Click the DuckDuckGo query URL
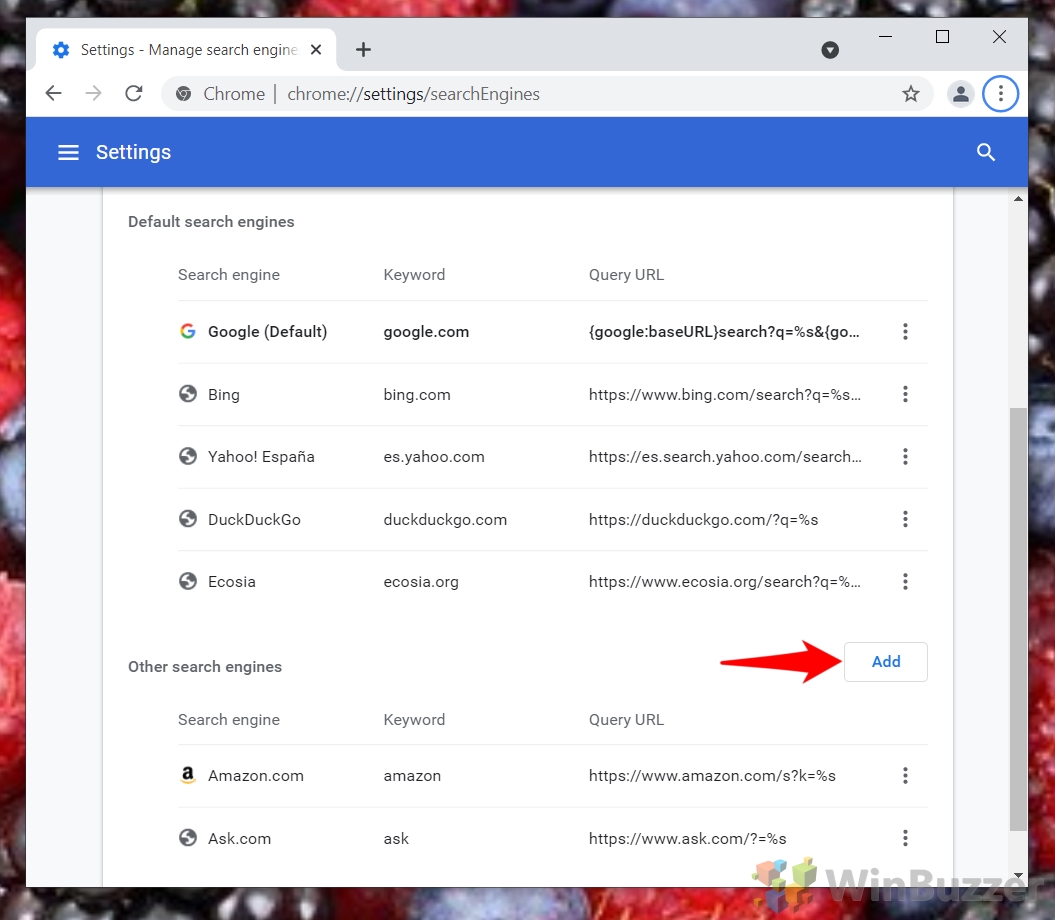Image resolution: width=1055 pixels, height=920 pixels. (x=703, y=520)
